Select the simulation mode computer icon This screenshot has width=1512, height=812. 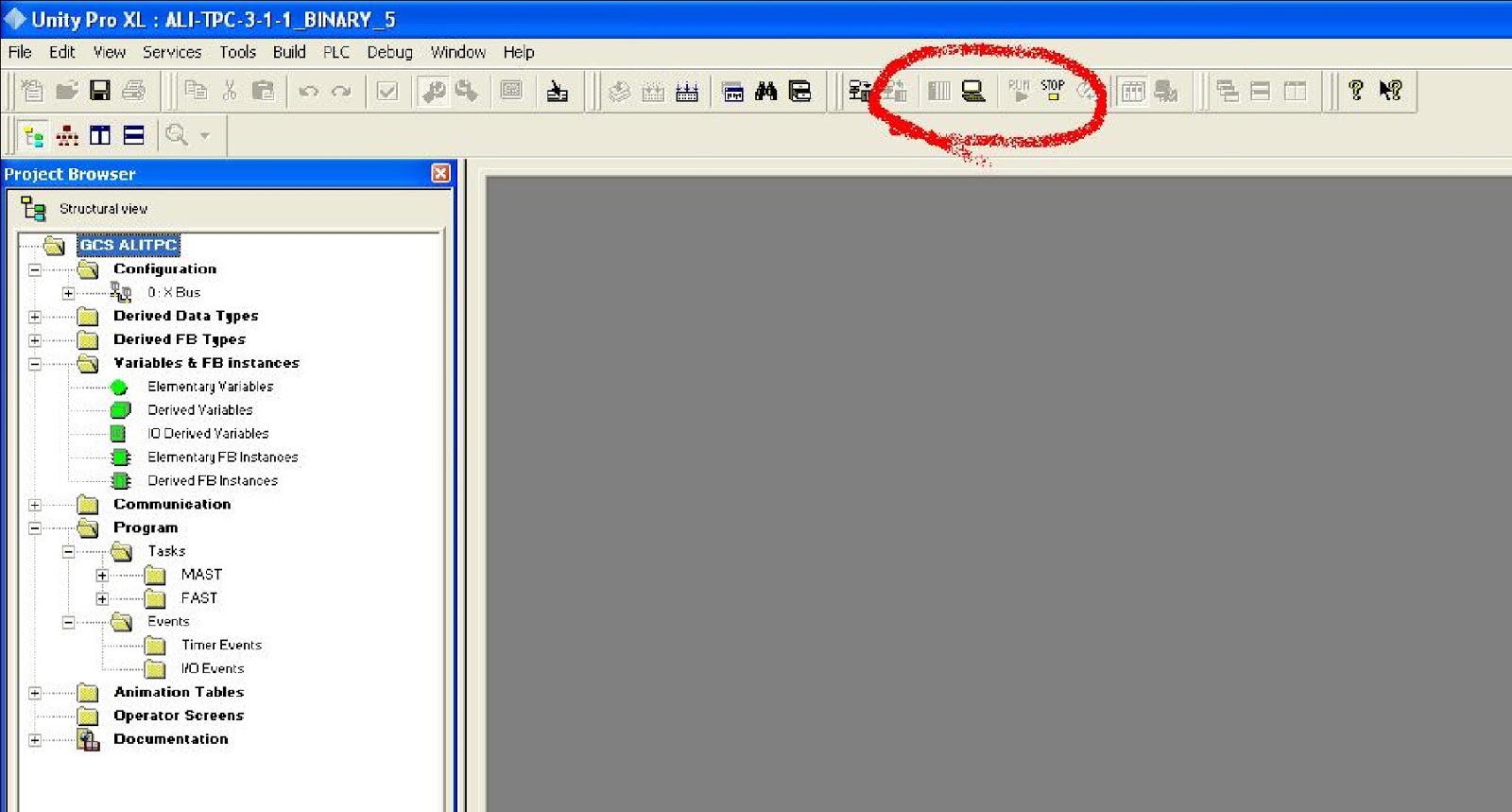(x=972, y=91)
